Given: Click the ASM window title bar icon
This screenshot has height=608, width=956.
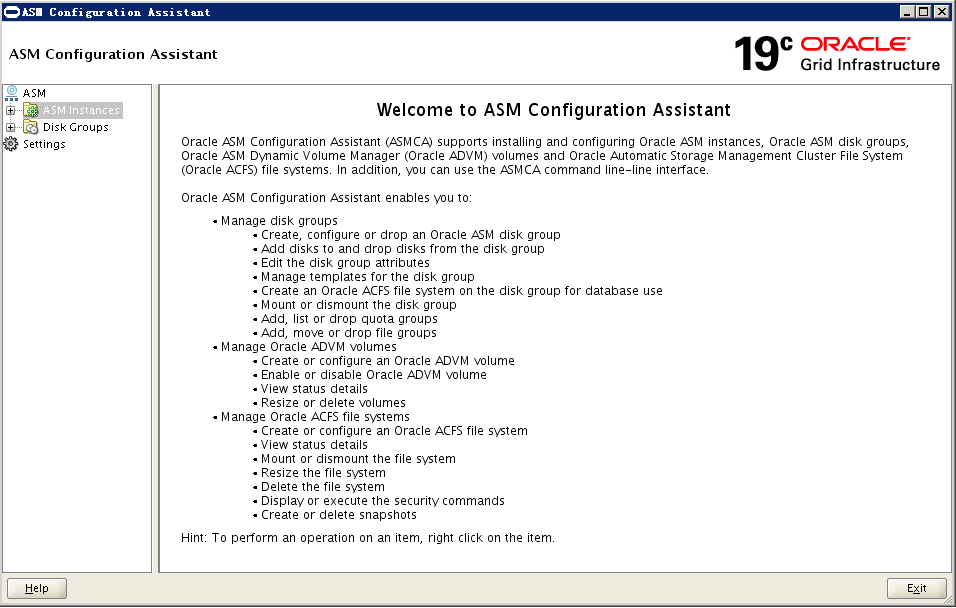Looking at the screenshot, I should point(12,12).
